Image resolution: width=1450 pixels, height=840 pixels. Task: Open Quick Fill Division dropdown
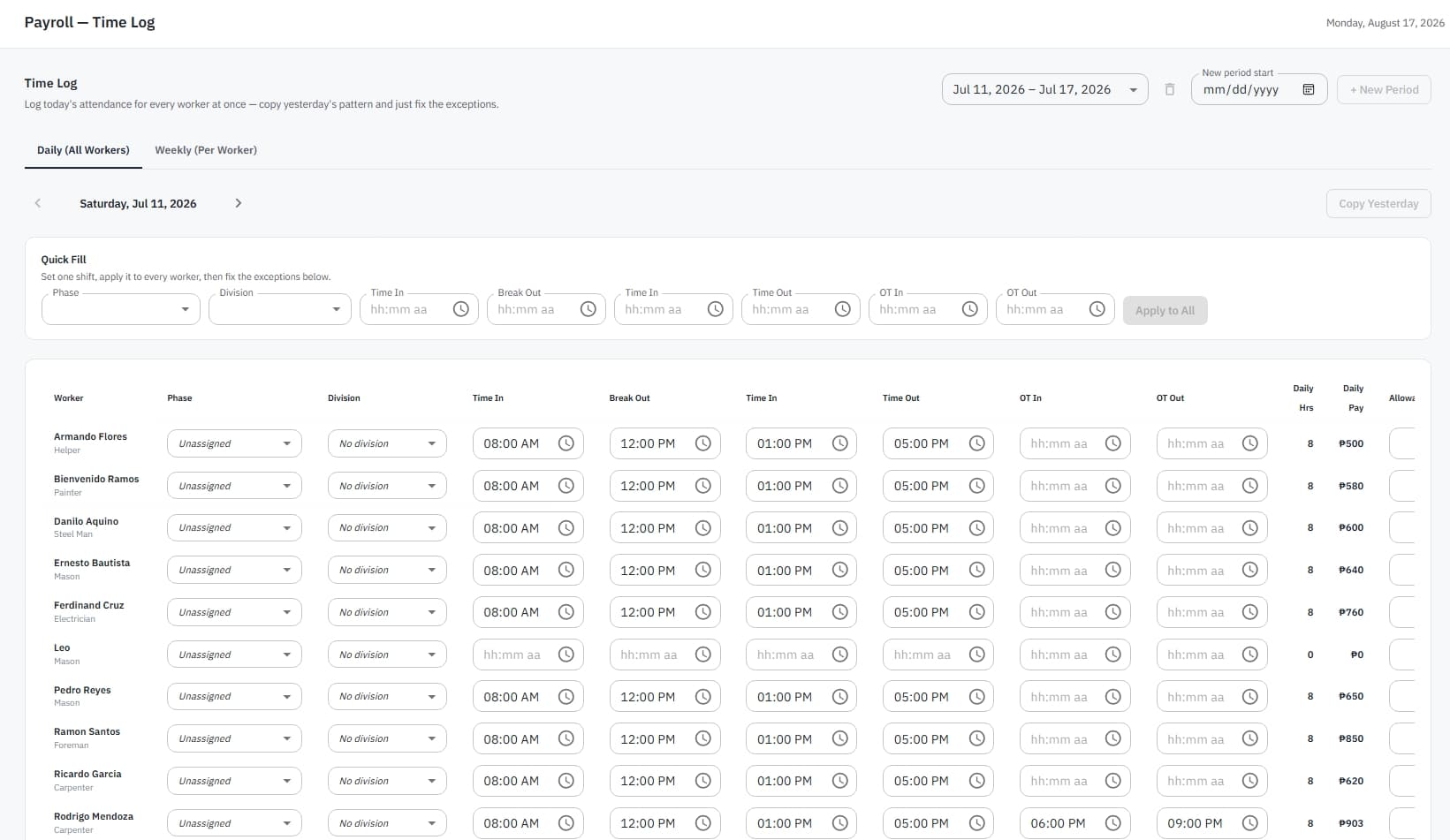(x=280, y=309)
